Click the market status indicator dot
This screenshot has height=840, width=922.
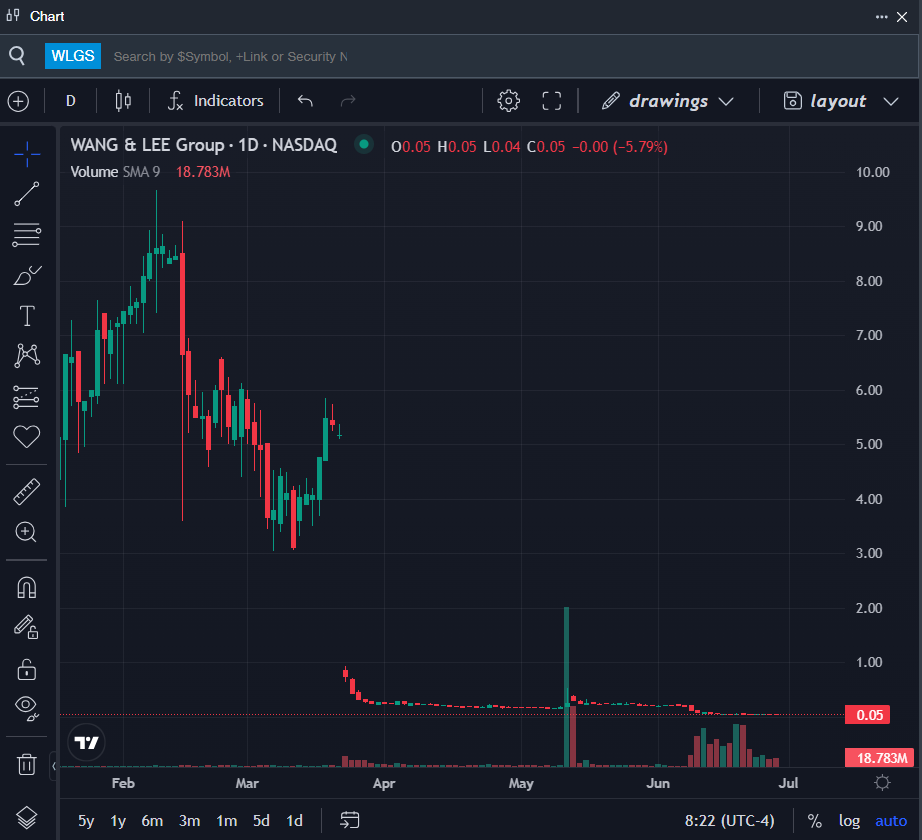[364, 144]
